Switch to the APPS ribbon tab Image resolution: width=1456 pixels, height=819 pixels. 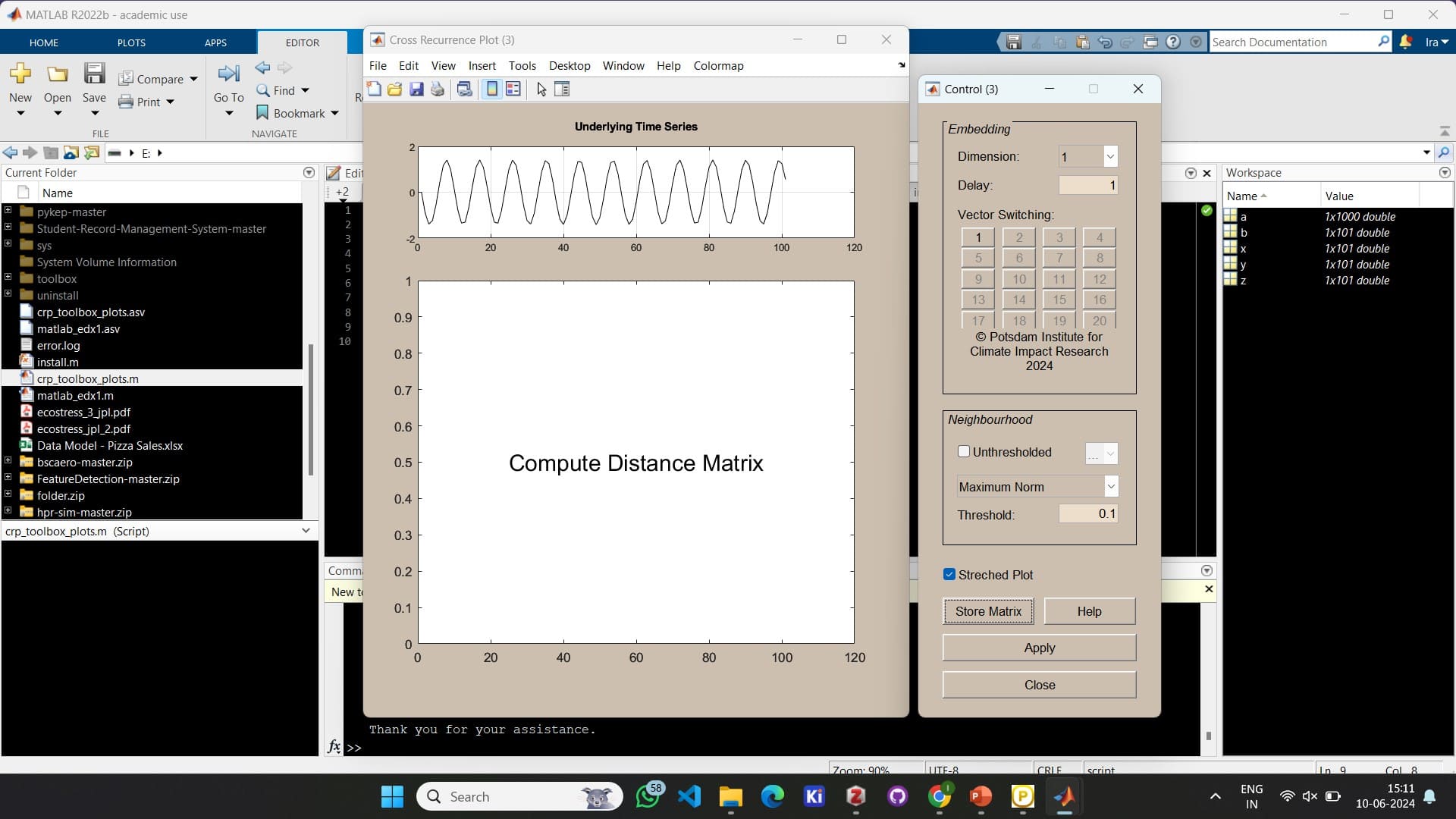[215, 42]
